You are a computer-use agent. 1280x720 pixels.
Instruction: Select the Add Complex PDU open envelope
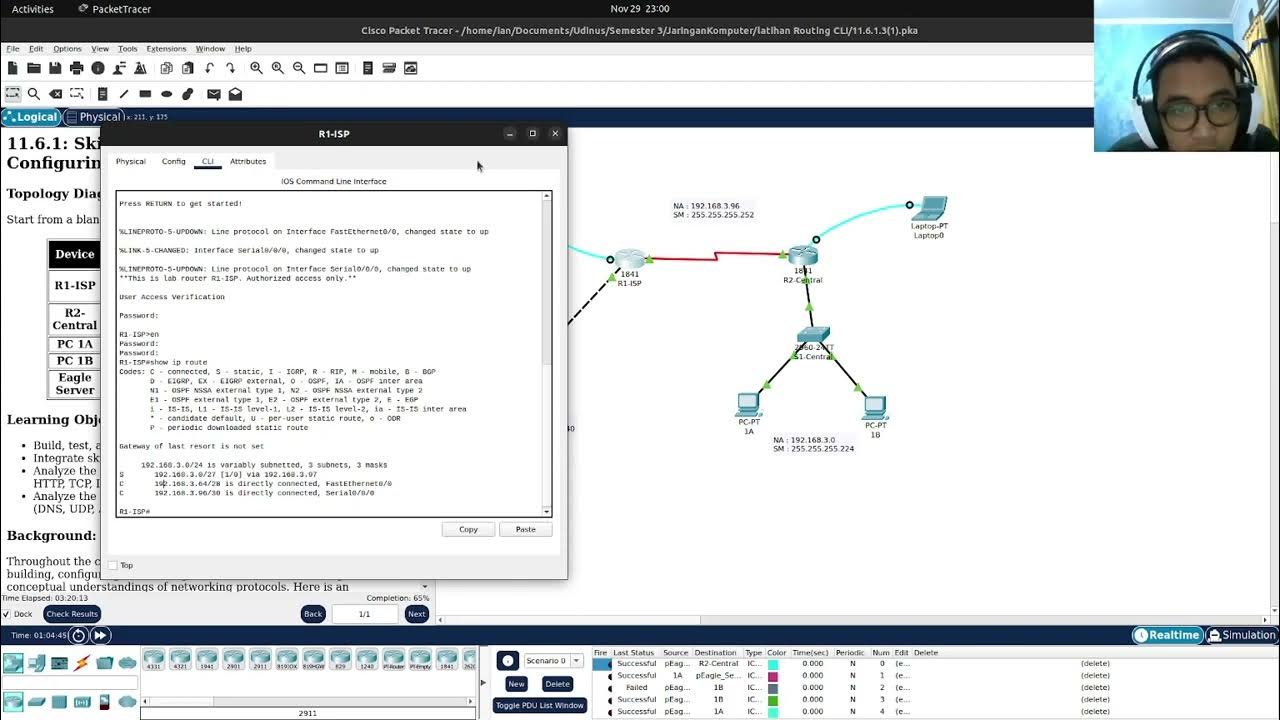click(x=235, y=94)
